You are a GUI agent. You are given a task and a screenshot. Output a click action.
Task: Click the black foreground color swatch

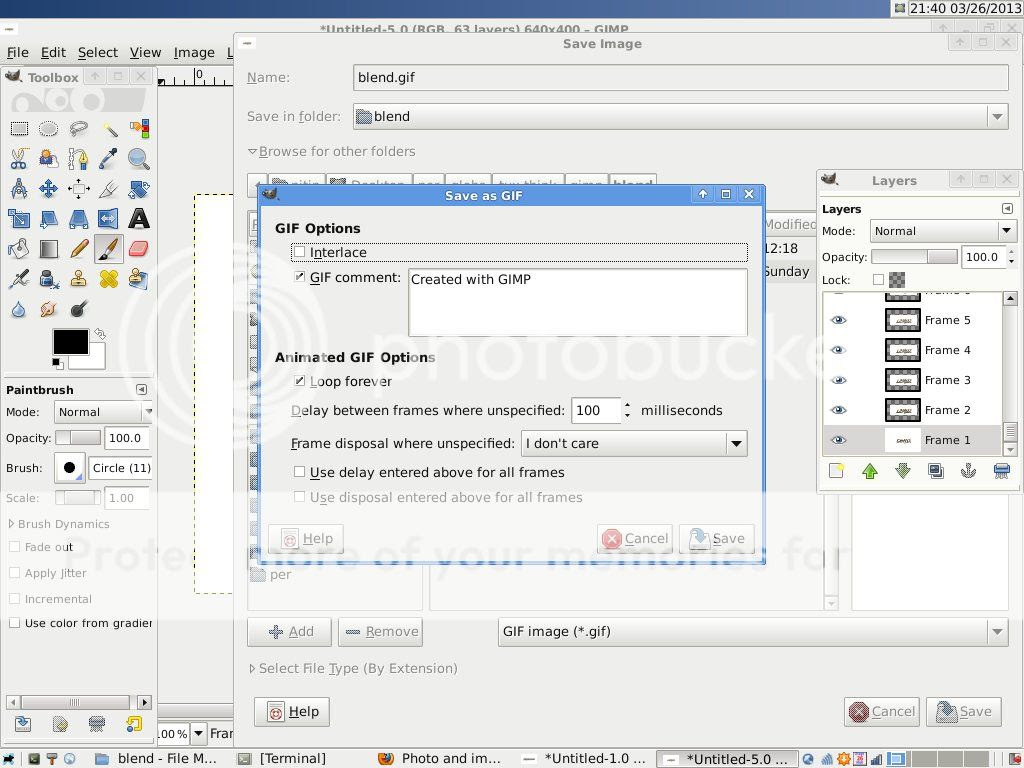tap(71, 341)
